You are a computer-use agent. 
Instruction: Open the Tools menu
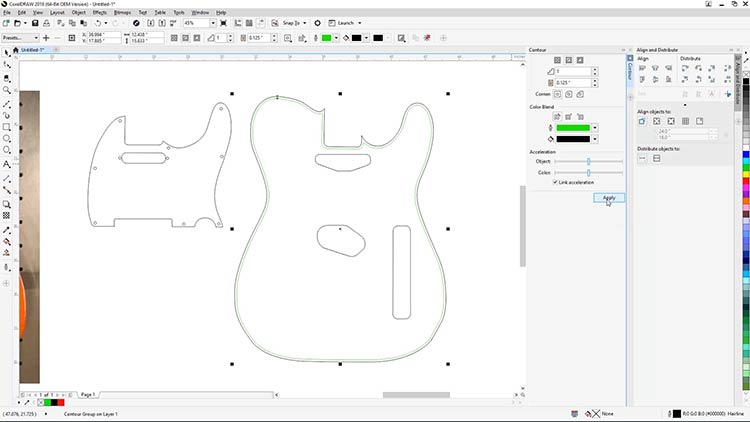pos(179,12)
